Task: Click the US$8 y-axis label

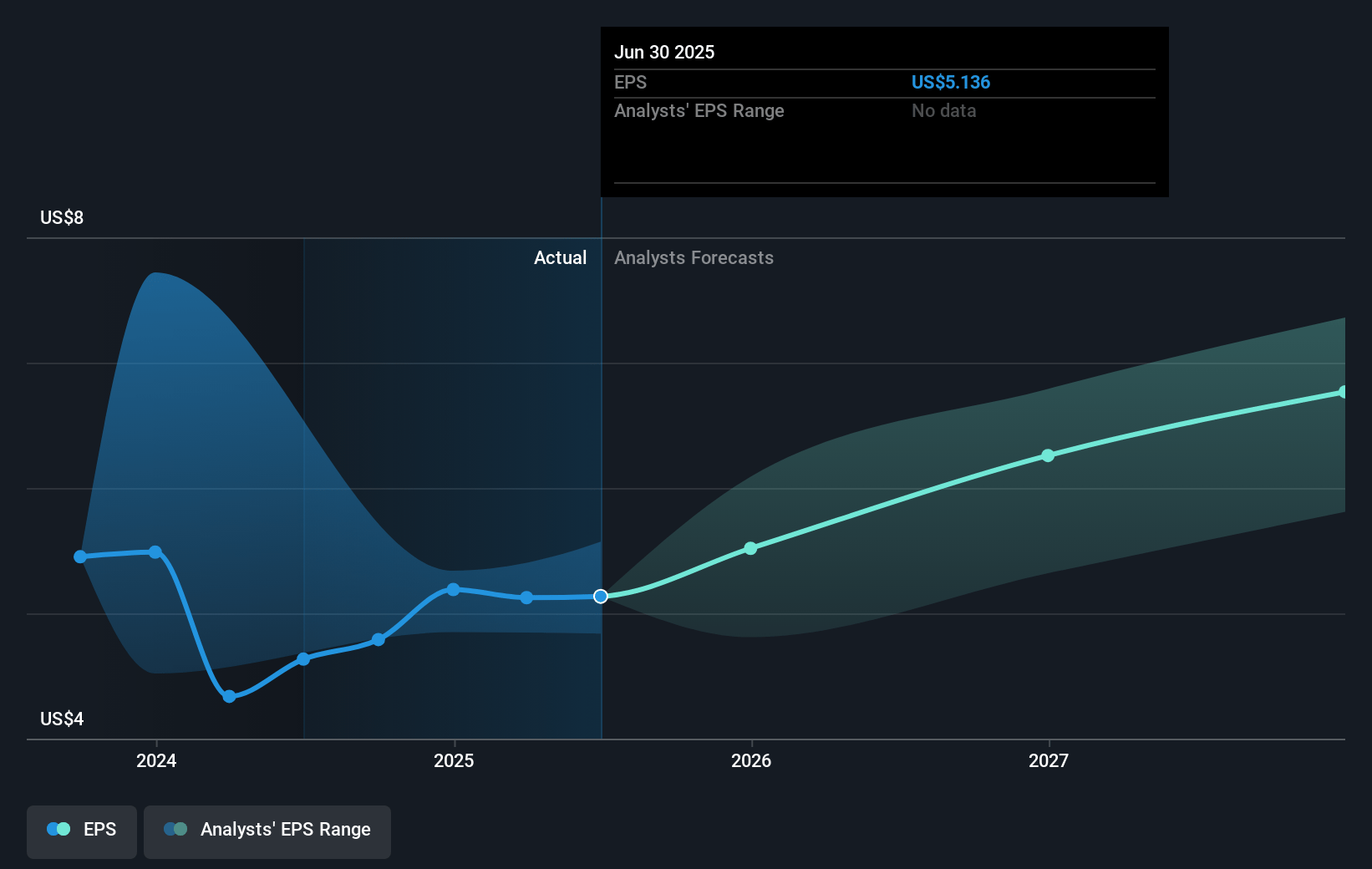Action: tap(62, 218)
